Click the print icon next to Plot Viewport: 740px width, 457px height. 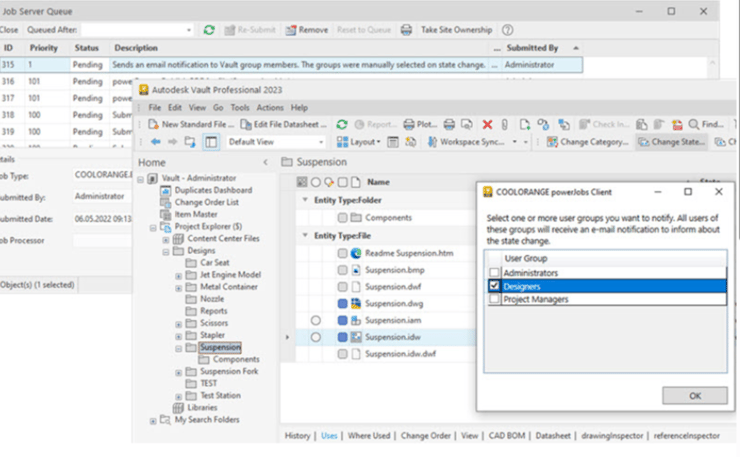point(449,124)
